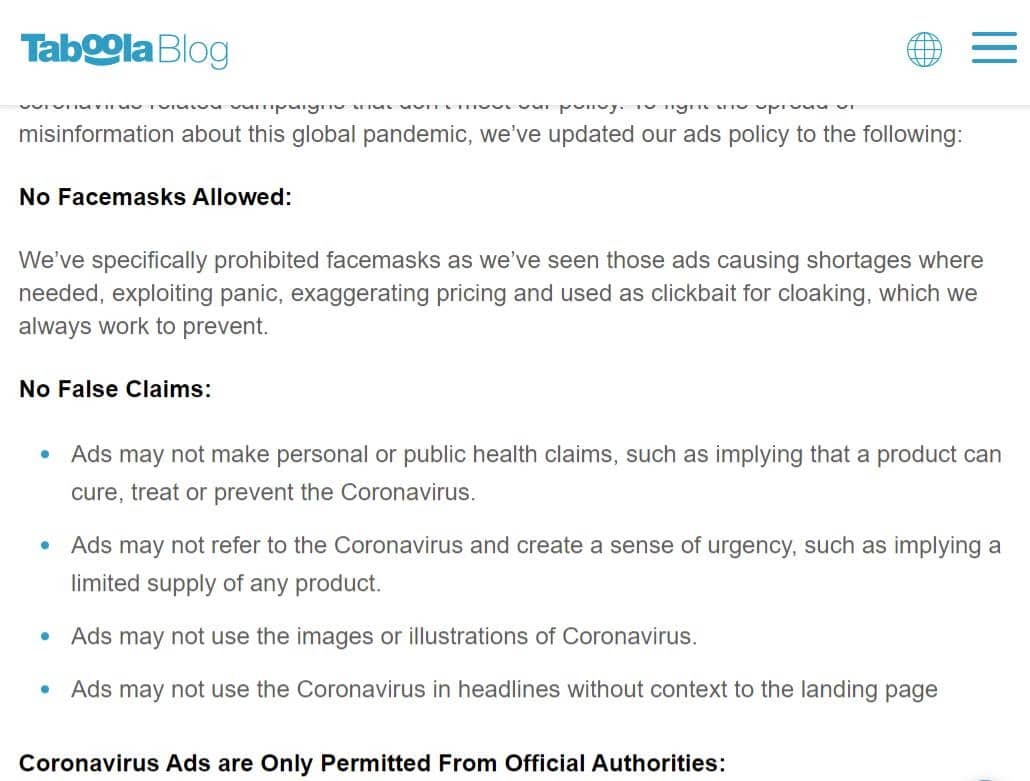Click the words 'cure, treat or prevent the Coronavirus'
Viewport: 1030px width, 781px height.
pyautogui.click(x=273, y=492)
